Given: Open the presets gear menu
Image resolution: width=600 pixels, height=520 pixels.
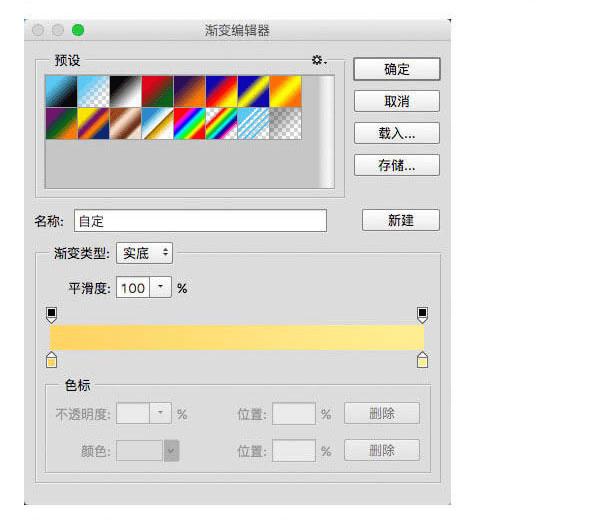Looking at the screenshot, I should click(x=319, y=60).
